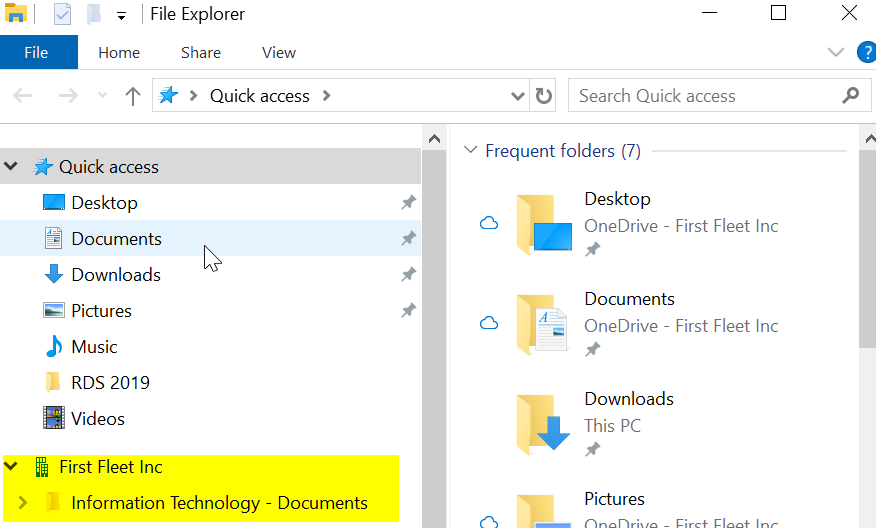876x528 pixels.
Task: Click Quick access breadcrumb in address bar
Action: coord(259,96)
